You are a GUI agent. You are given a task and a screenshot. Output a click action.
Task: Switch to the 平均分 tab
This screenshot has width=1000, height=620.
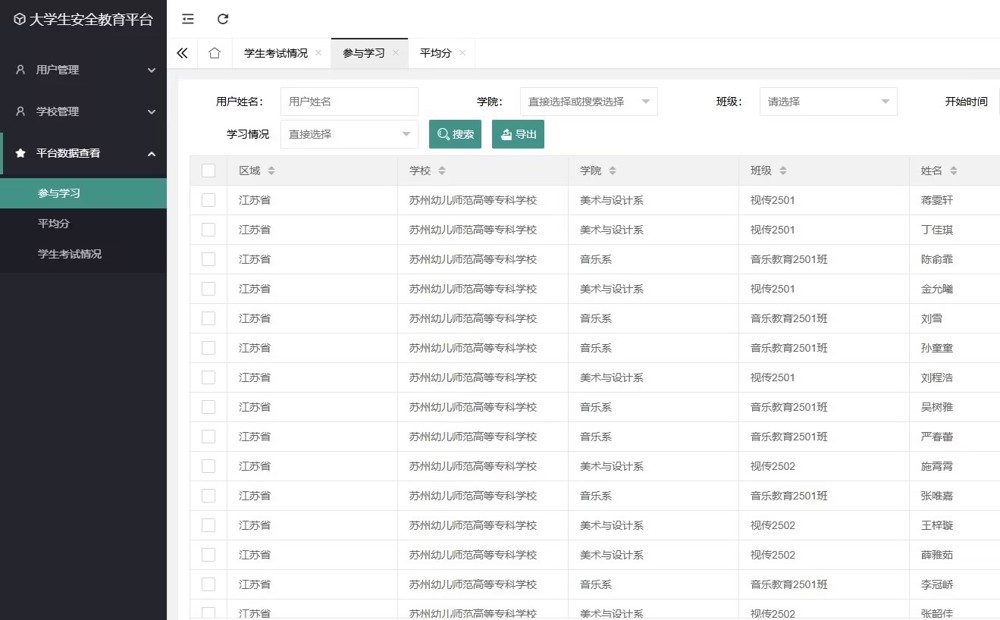435,53
